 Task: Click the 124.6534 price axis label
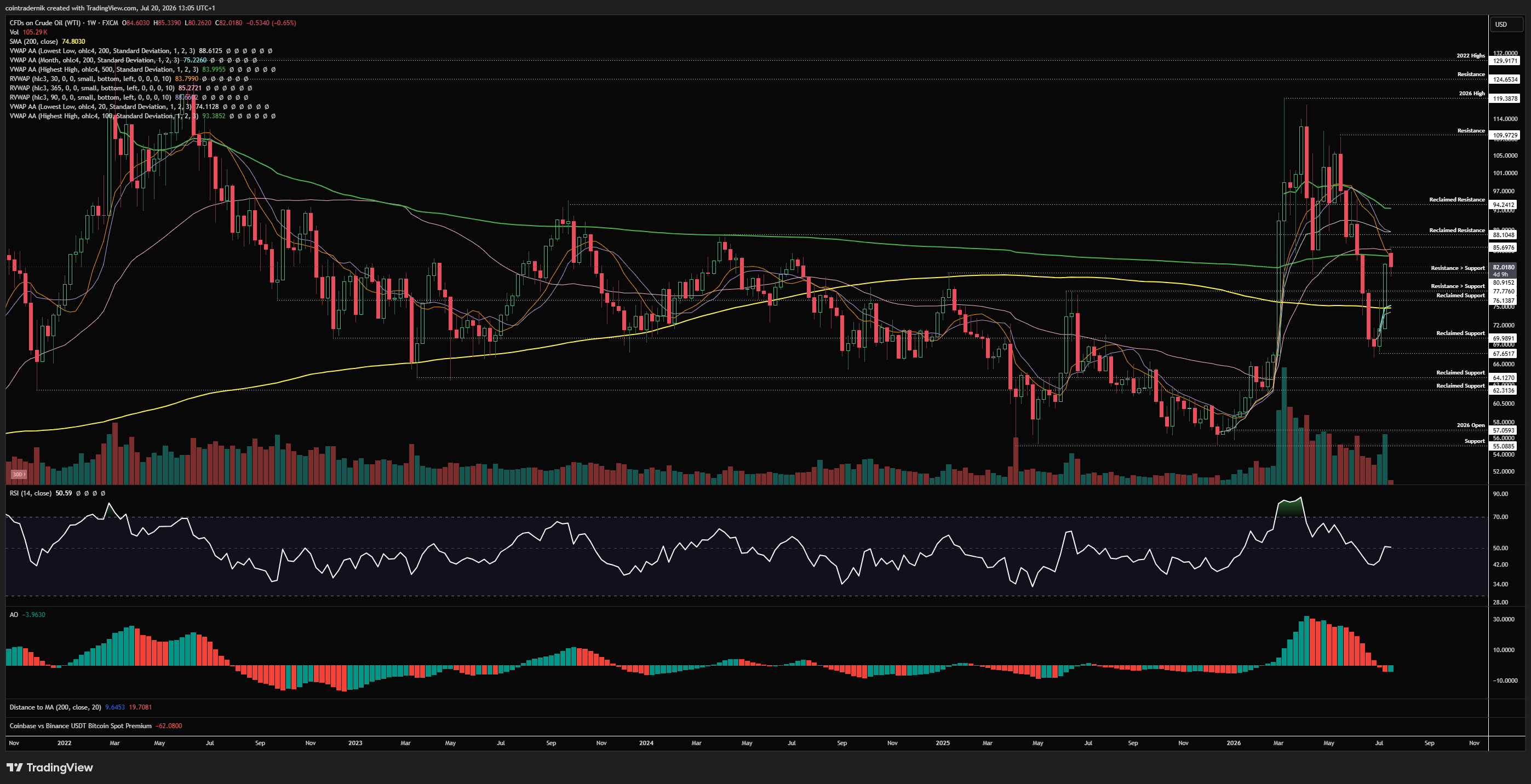point(1505,79)
